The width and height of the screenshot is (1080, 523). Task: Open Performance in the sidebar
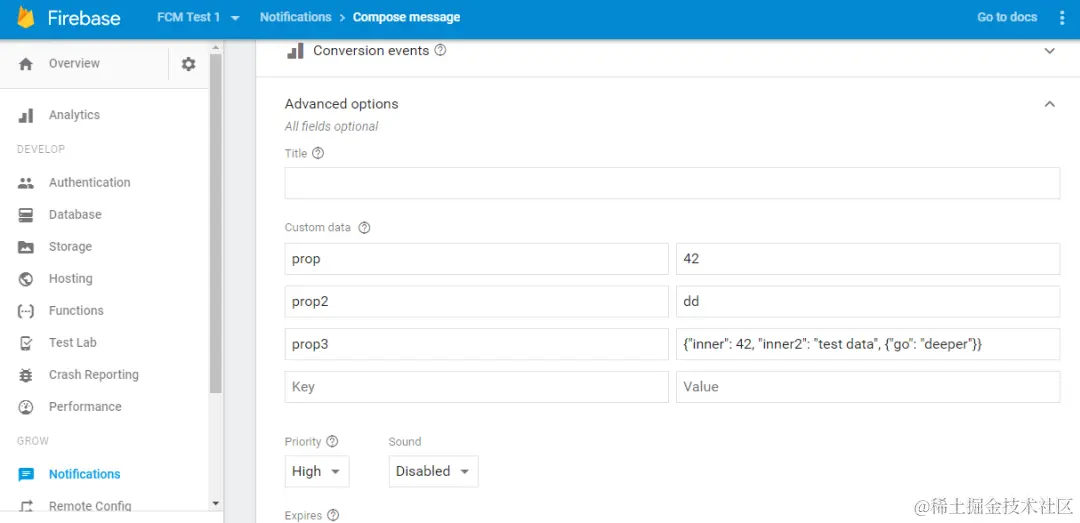click(x=85, y=407)
